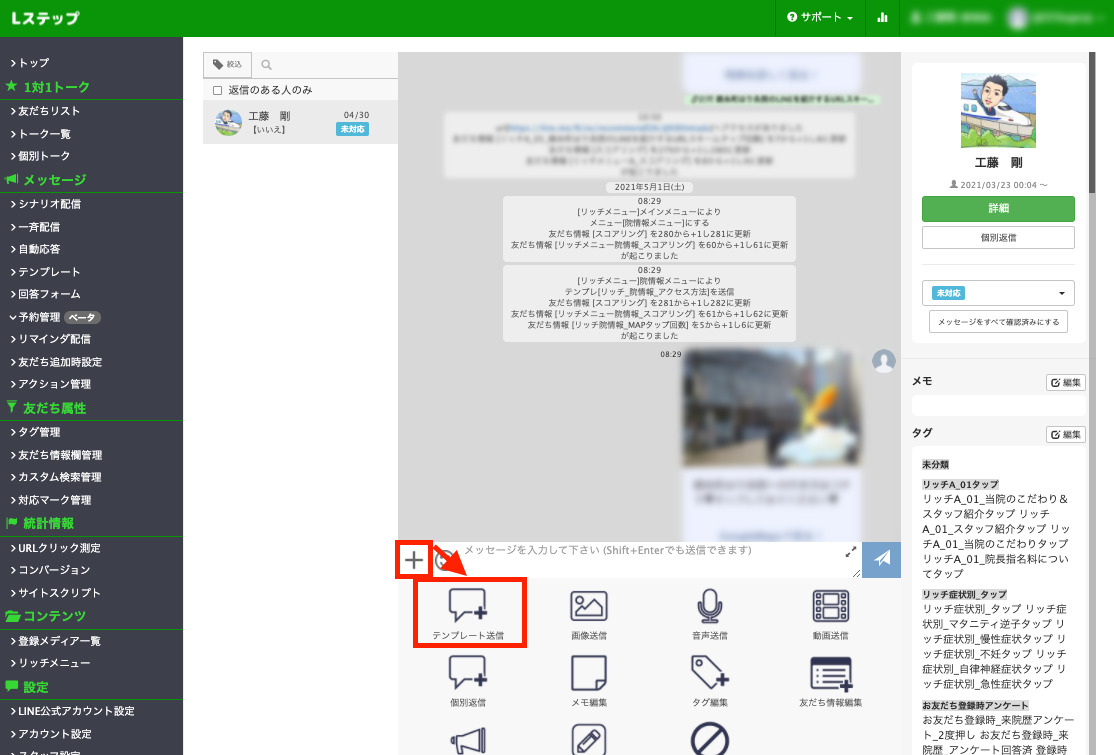Click the plus icon beside message input

click(x=413, y=560)
